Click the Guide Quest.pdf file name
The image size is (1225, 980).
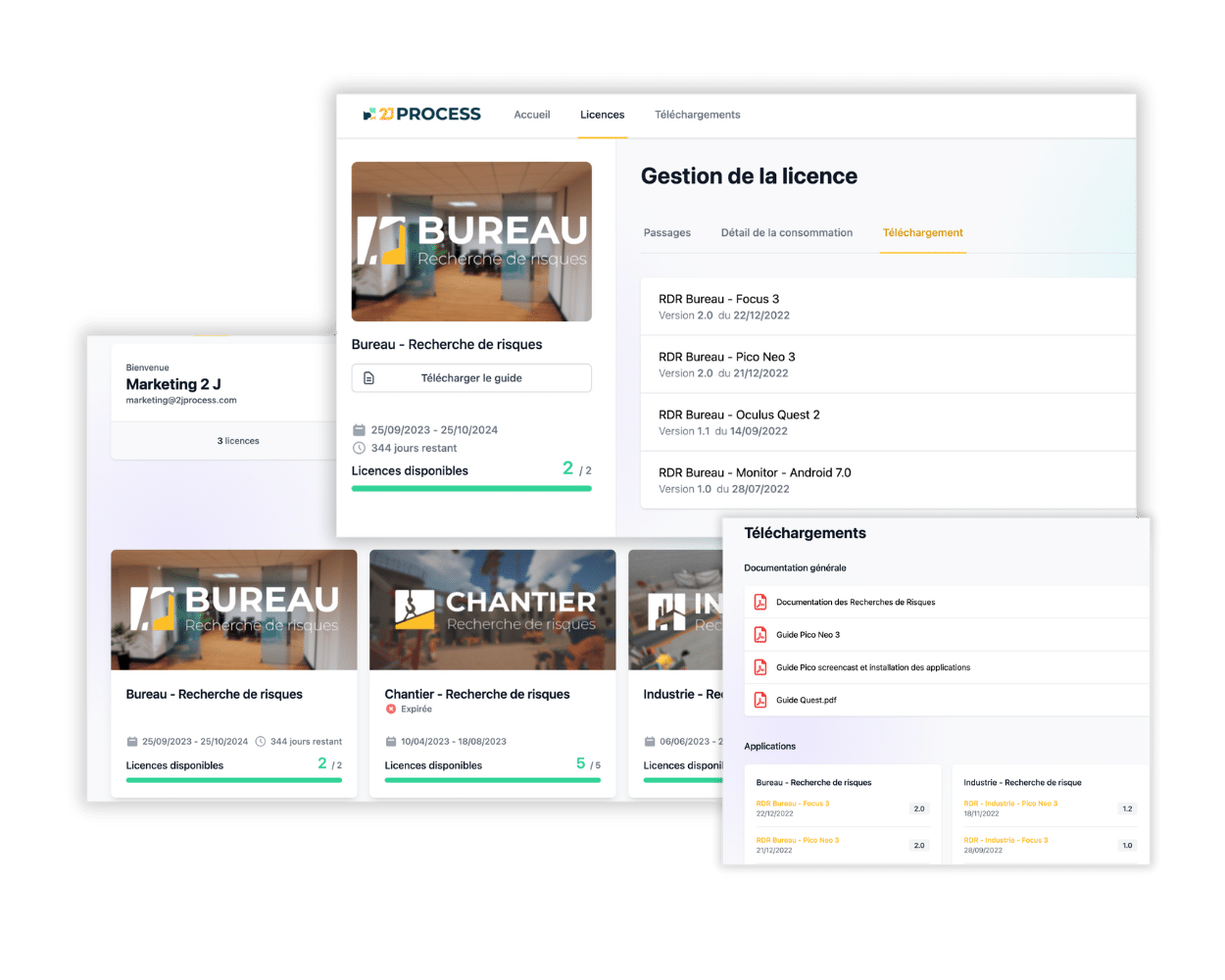point(807,701)
